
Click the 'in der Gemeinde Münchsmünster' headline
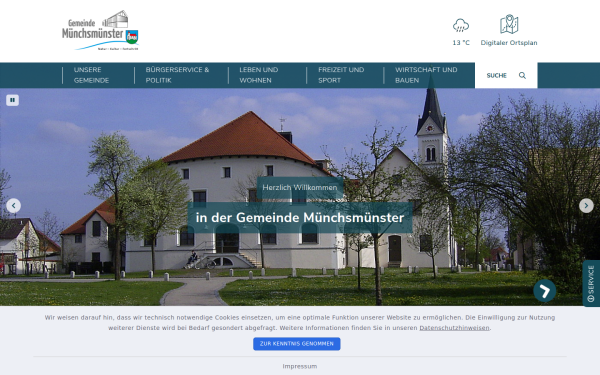pyautogui.click(x=300, y=218)
